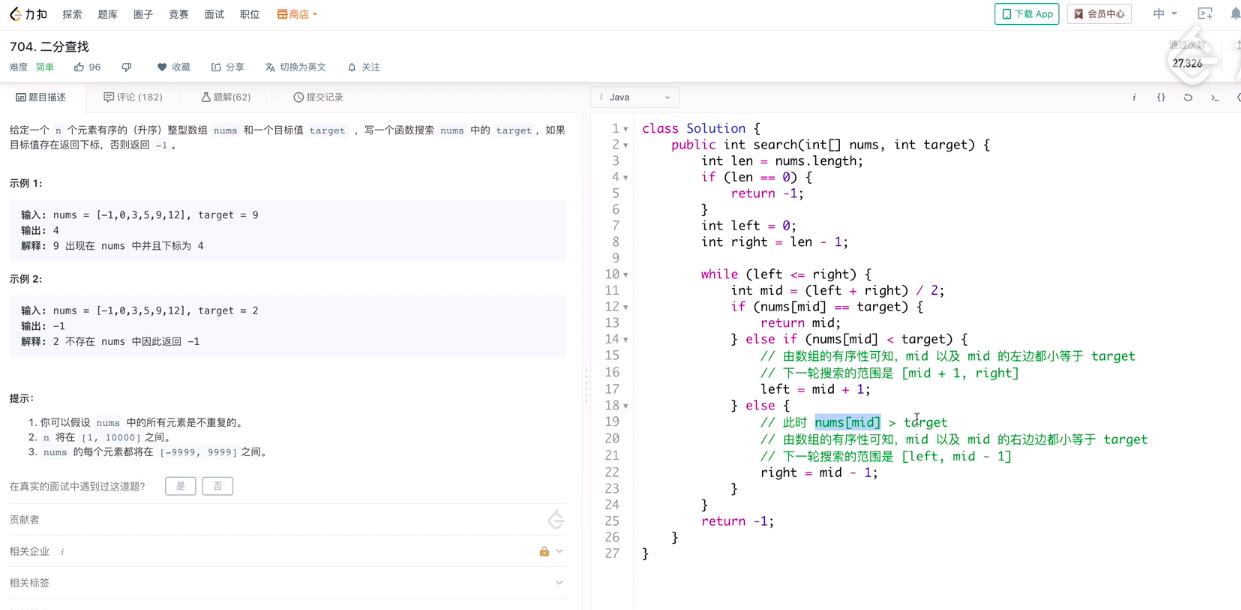Click the thumbs-down dislike icon
This screenshot has height=610, width=1241.
126,67
